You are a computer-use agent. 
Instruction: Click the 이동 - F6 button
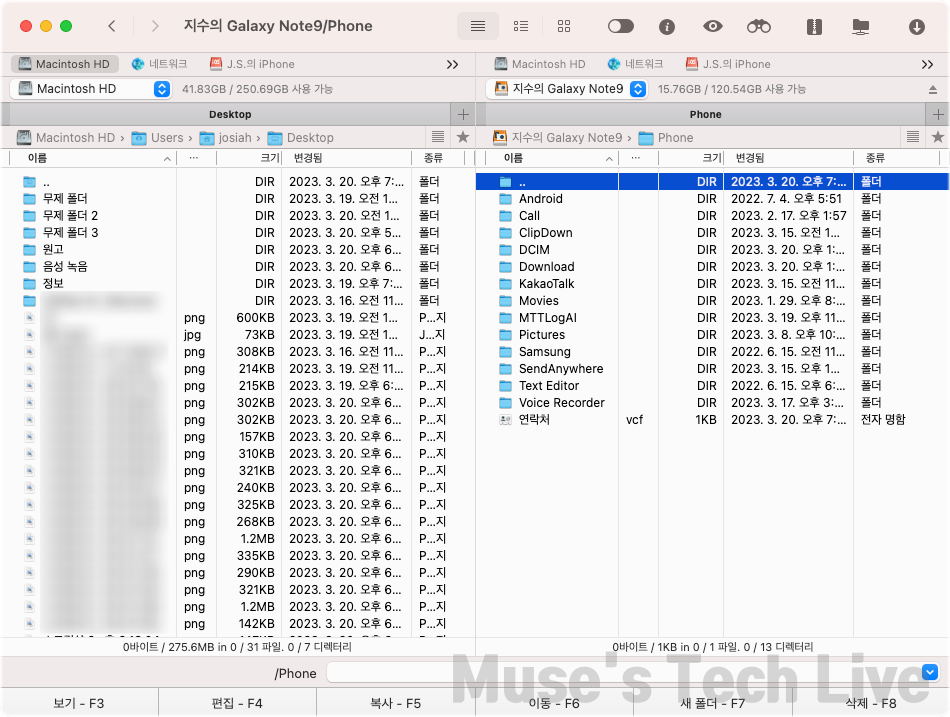pos(554,703)
